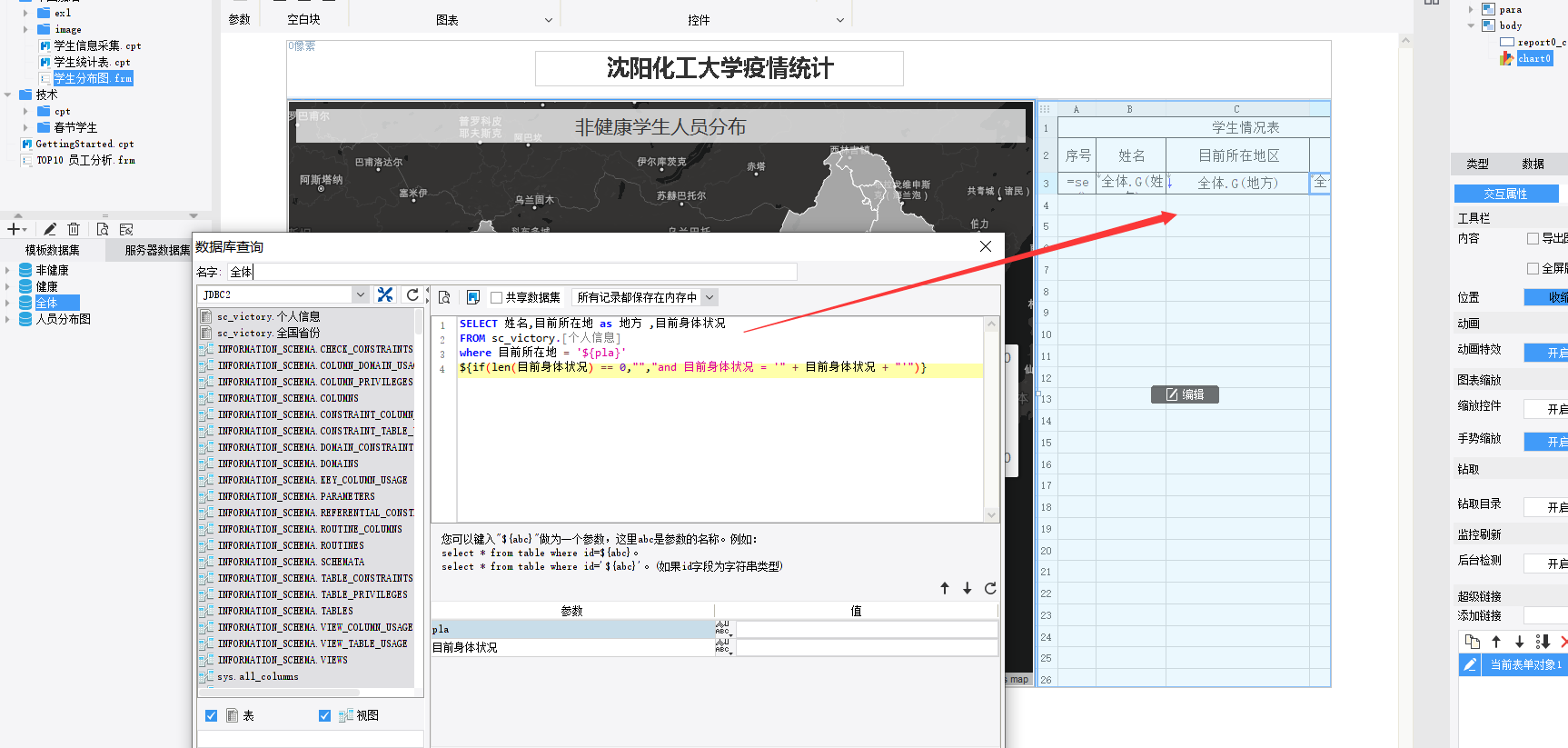The width and height of the screenshot is (1568, 748).
Task: Click the 参数 toolbar item
Action: [240, 19]
